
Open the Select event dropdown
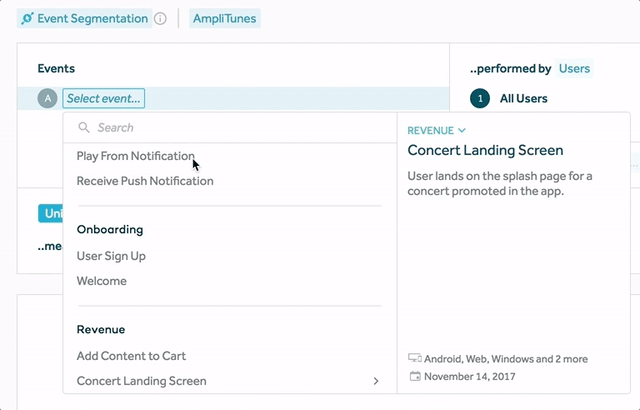[x=104, y=98]
